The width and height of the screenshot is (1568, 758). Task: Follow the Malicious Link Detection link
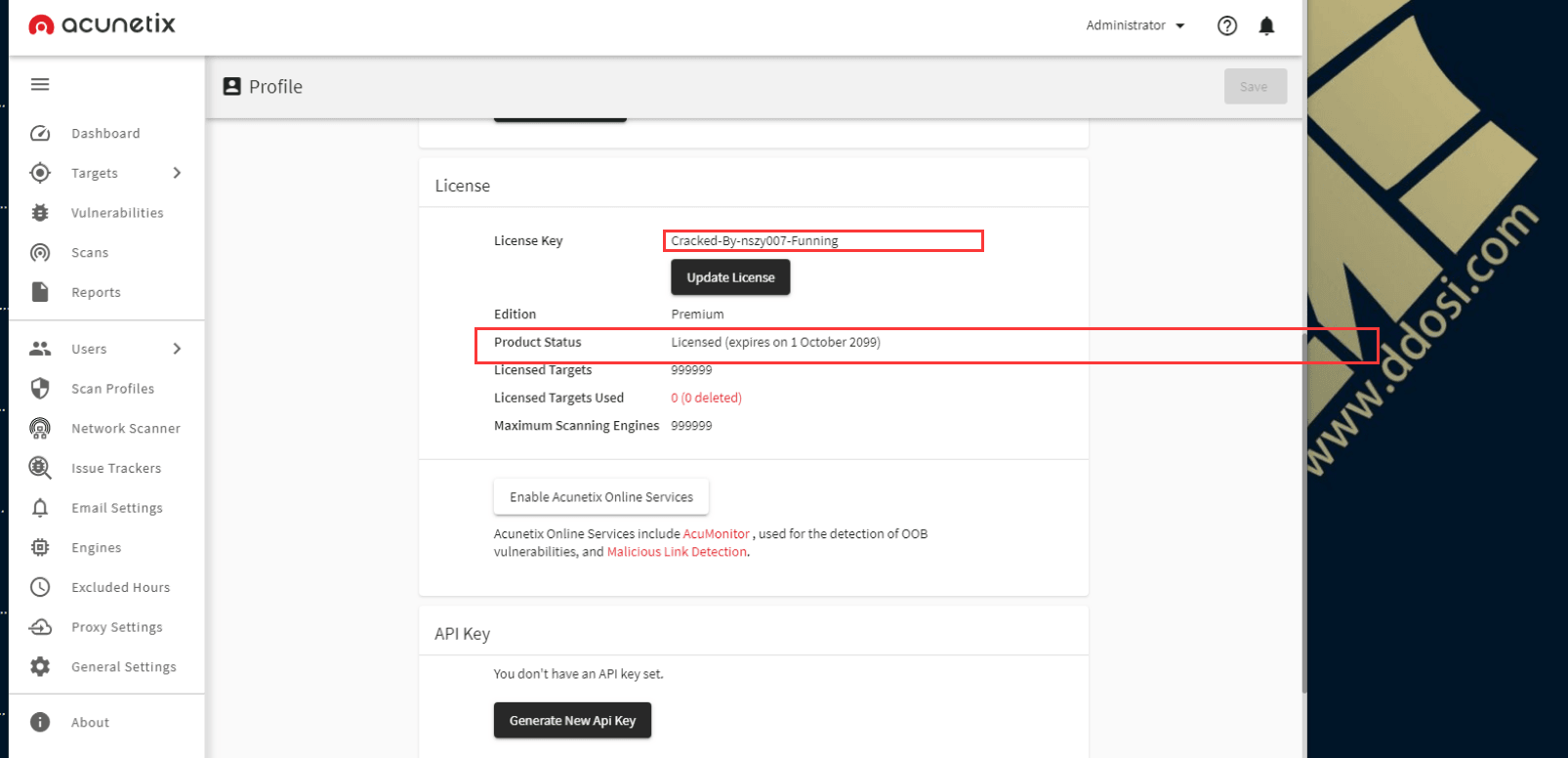(677, 552)
